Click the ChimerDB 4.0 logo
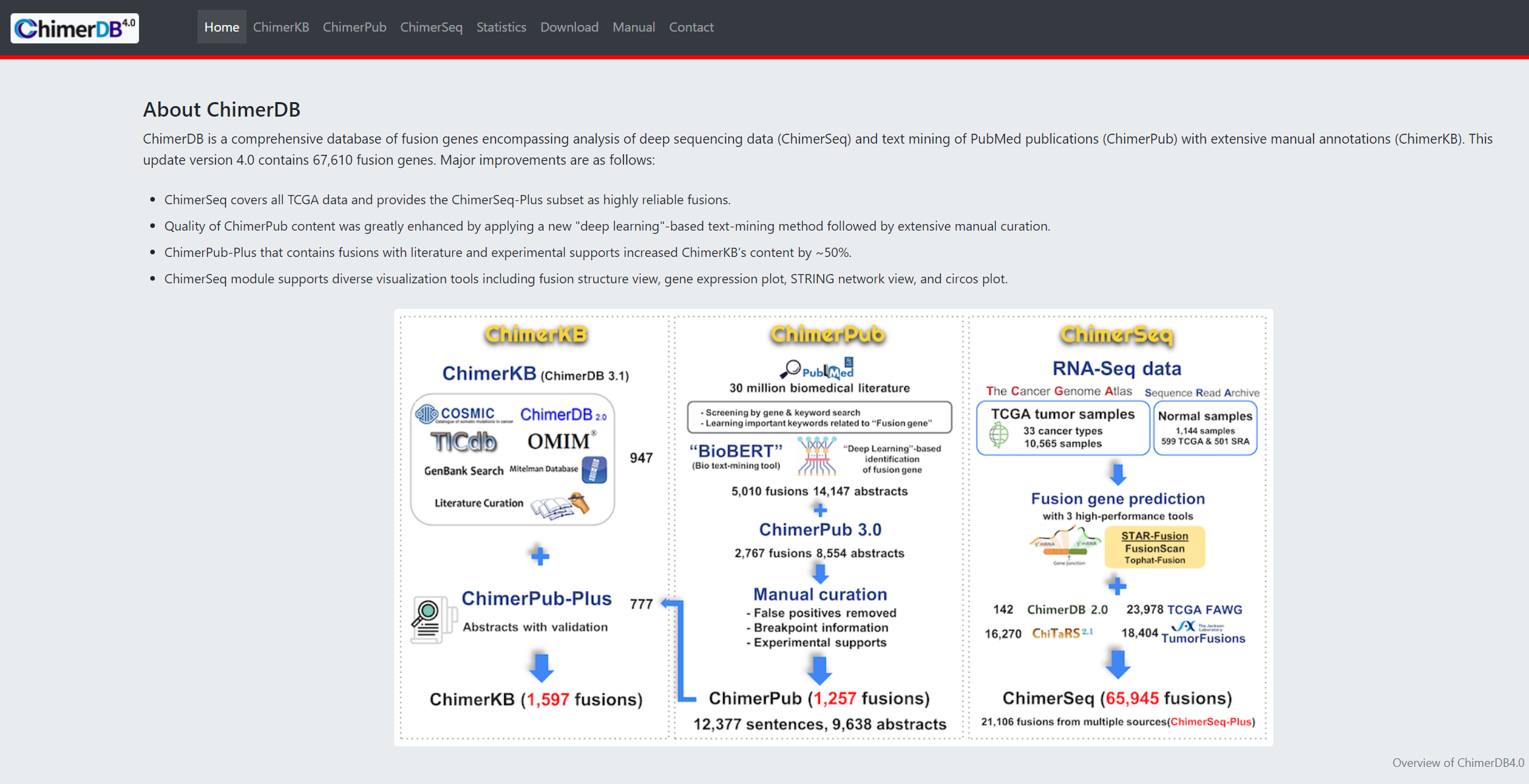Screen dimensions: 1529x784 click(74, 28)
